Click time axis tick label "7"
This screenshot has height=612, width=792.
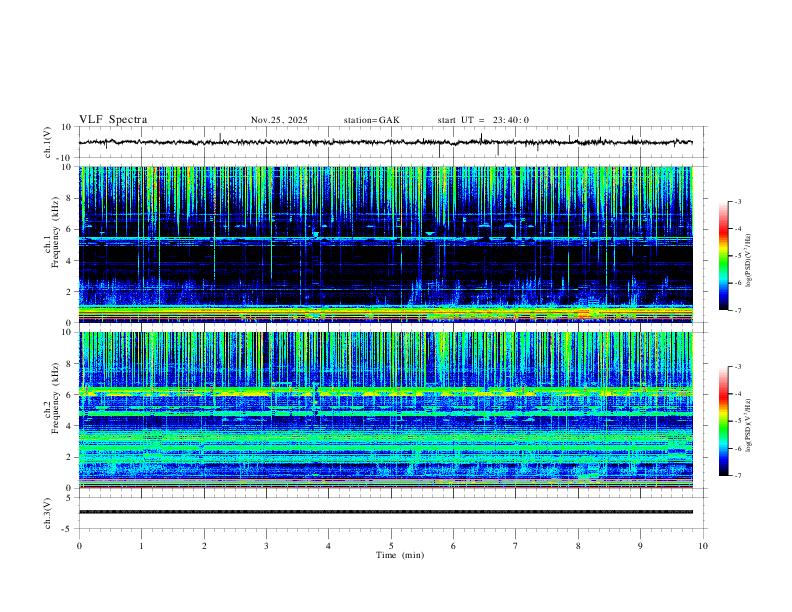516,546
